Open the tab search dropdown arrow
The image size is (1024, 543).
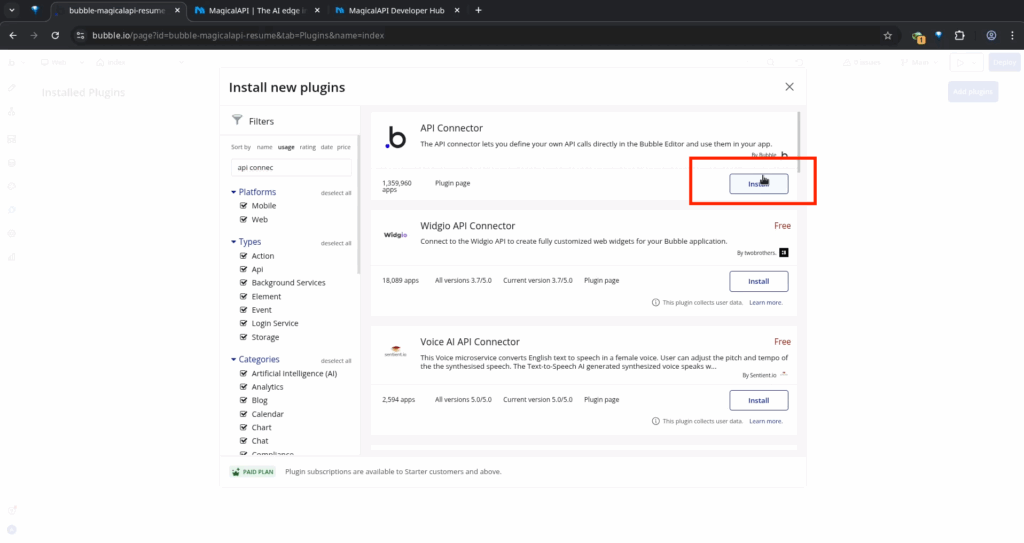(x=12, y=10)
